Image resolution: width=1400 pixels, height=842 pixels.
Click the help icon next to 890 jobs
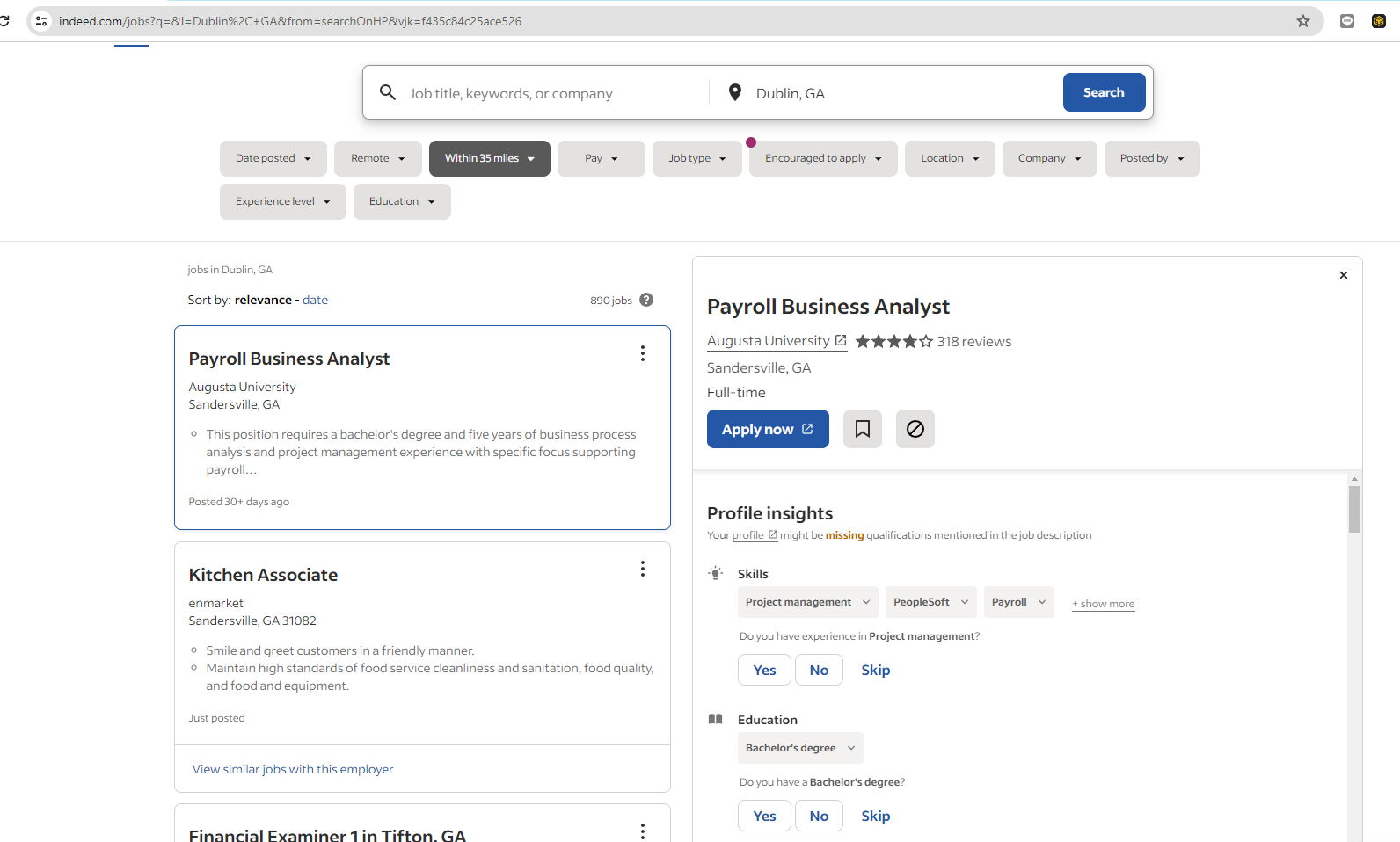[x=646, y=300]
